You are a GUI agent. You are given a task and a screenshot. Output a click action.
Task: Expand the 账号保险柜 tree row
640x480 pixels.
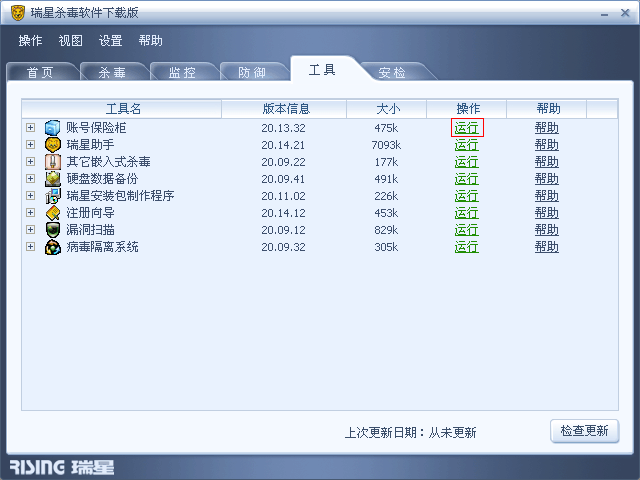31,128
